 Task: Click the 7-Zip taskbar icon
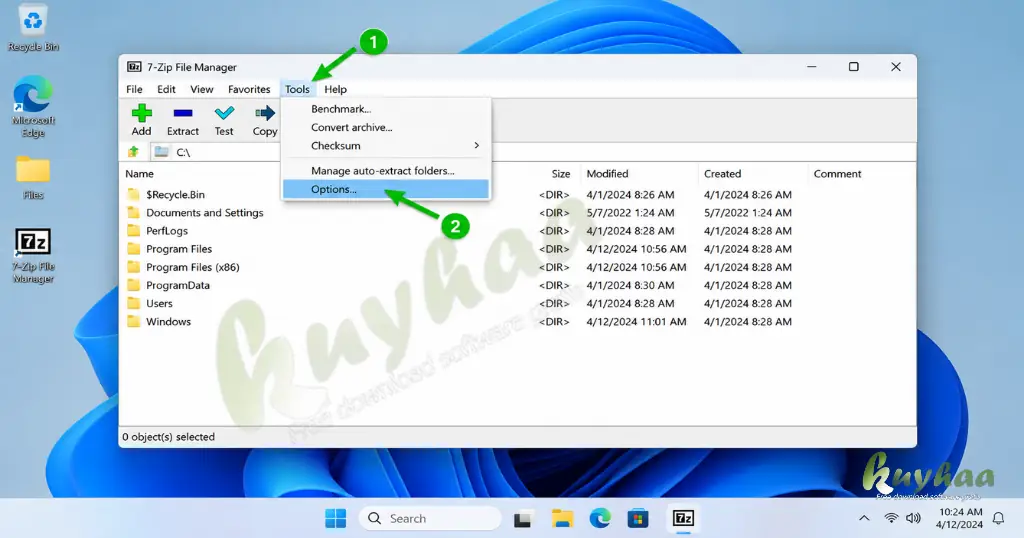click(683, 518)
